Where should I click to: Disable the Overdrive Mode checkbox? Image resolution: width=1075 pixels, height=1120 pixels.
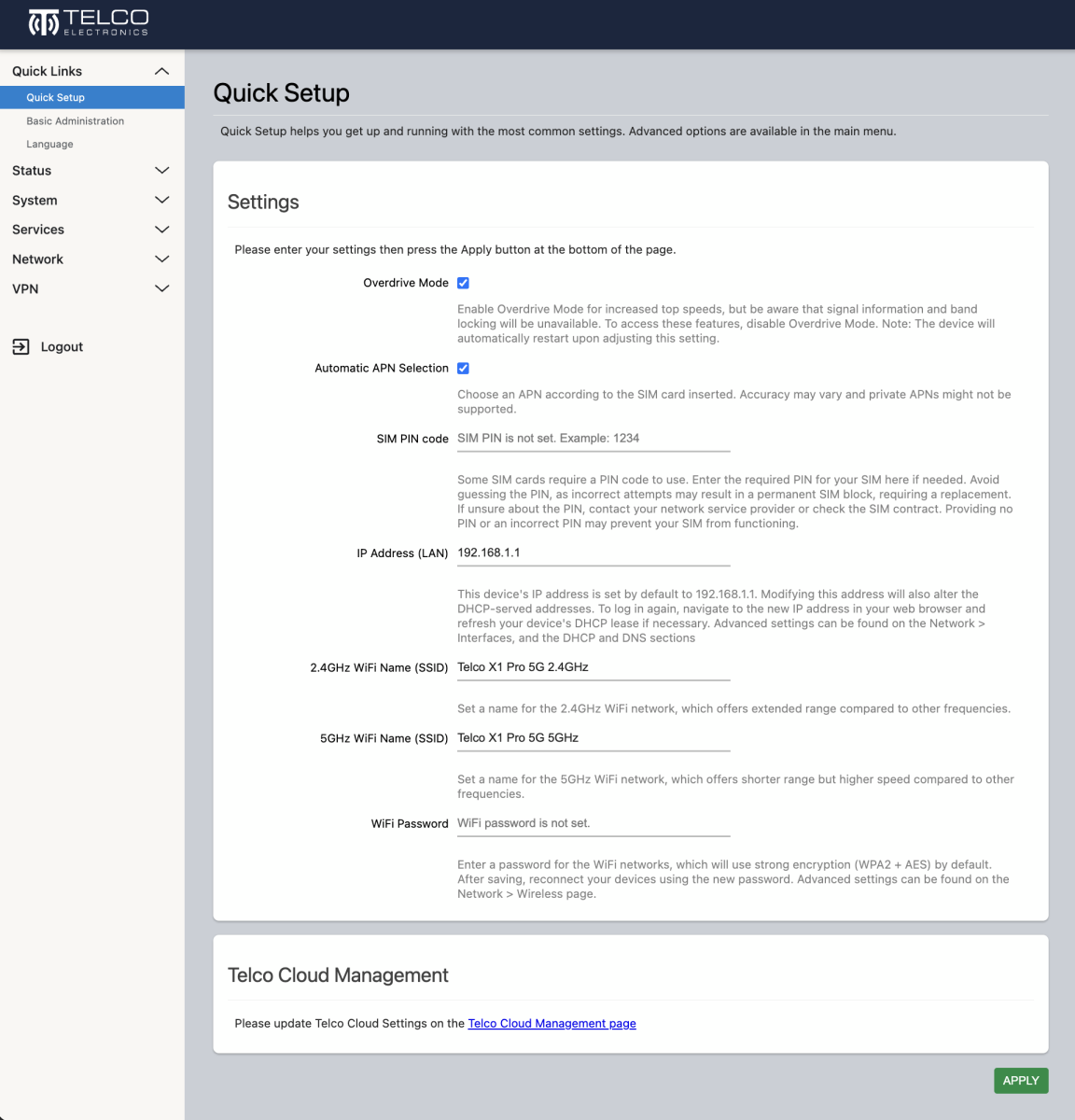pyautogui.click(x=463, y=283)
